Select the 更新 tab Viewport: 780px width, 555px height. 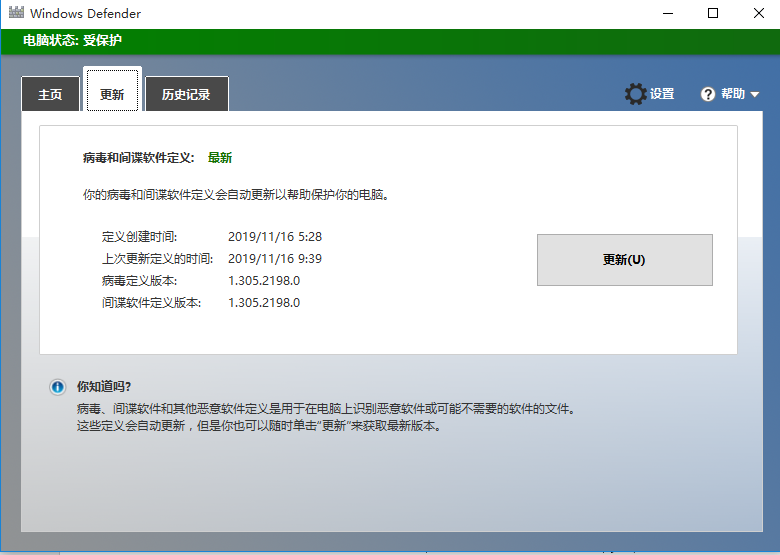point(112,90)
